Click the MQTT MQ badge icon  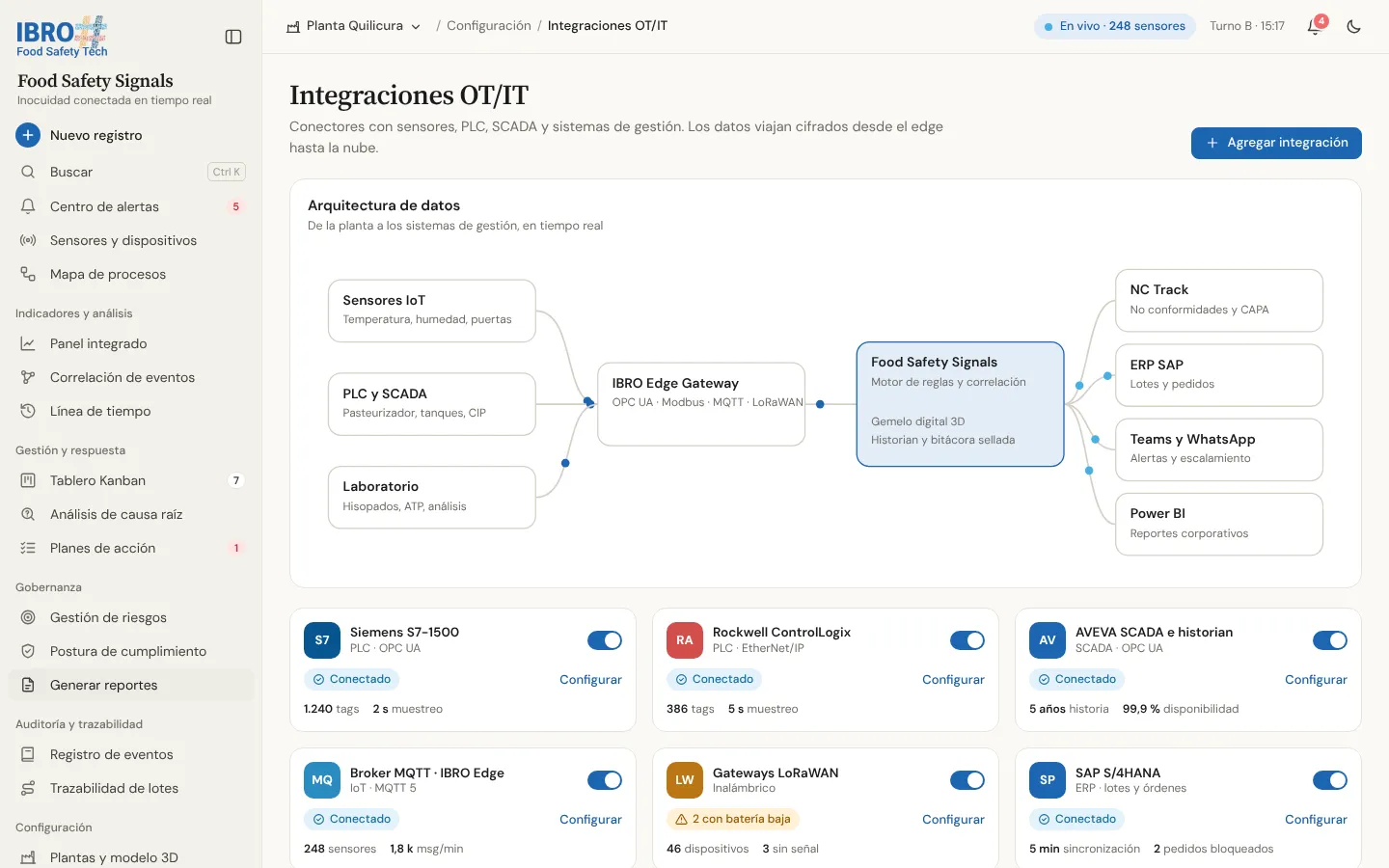(322, 780)
